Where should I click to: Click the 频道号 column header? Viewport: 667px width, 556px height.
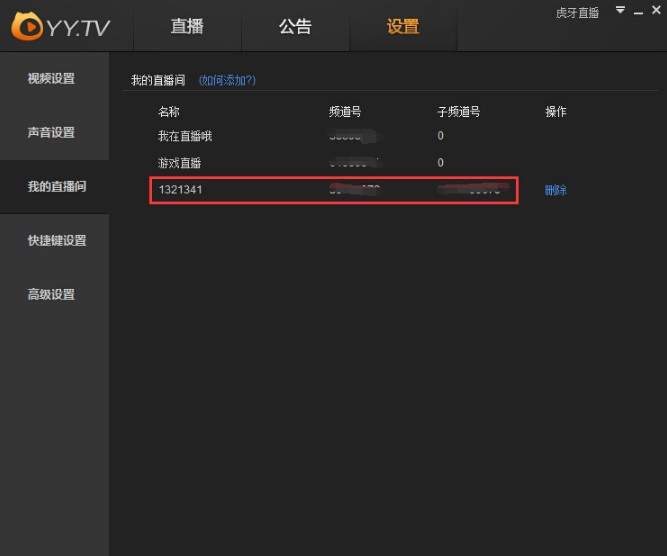pos(345,112)
